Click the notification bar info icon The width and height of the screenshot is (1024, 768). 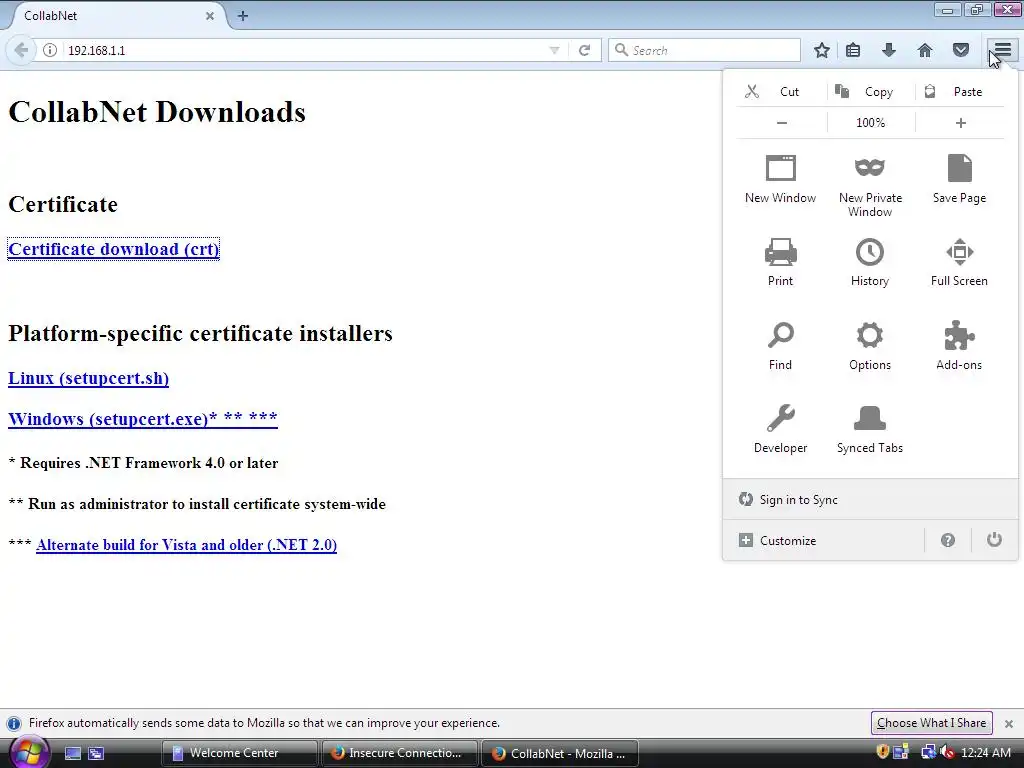coord(13,724)
